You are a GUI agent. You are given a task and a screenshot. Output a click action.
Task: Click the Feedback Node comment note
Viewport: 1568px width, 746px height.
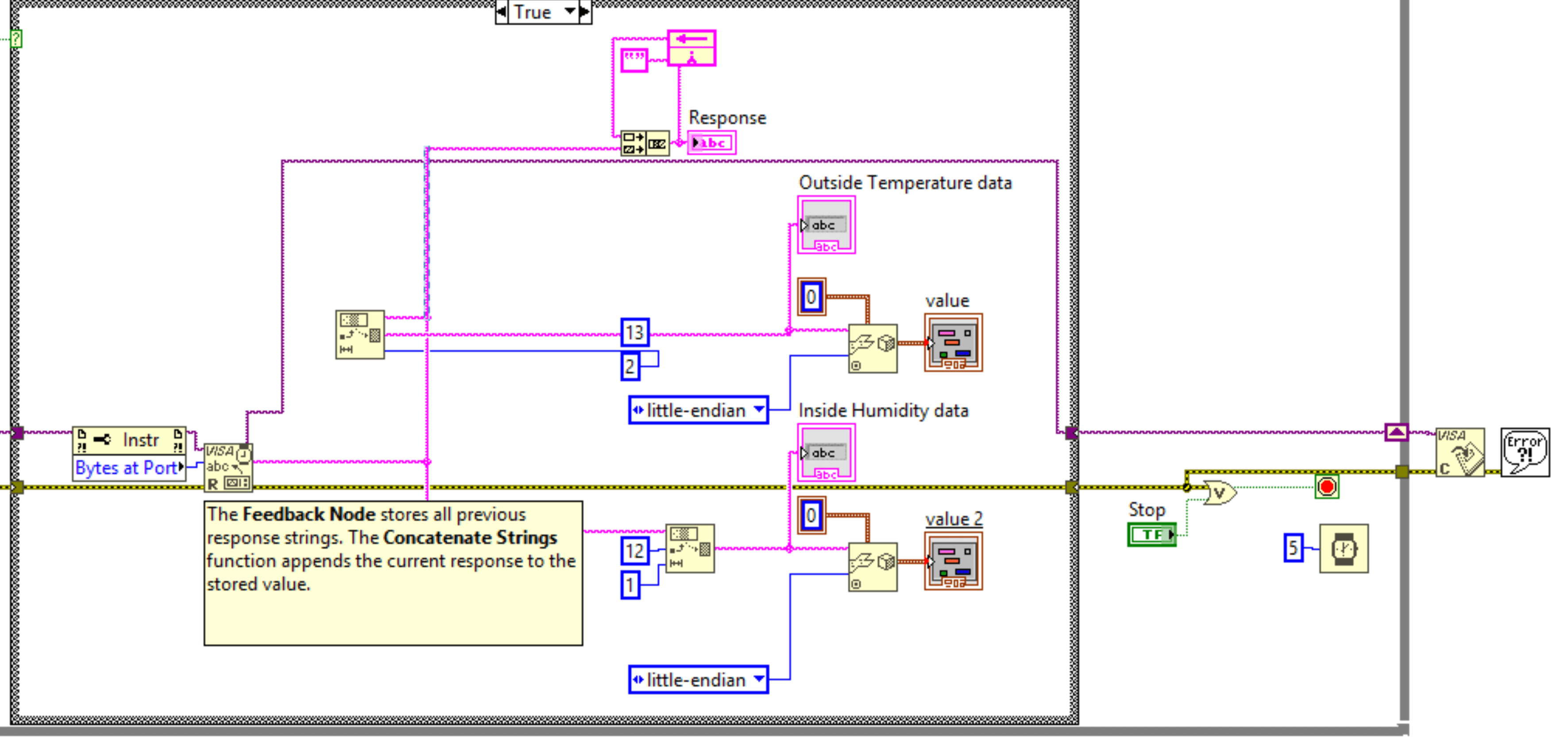point(393,573)
